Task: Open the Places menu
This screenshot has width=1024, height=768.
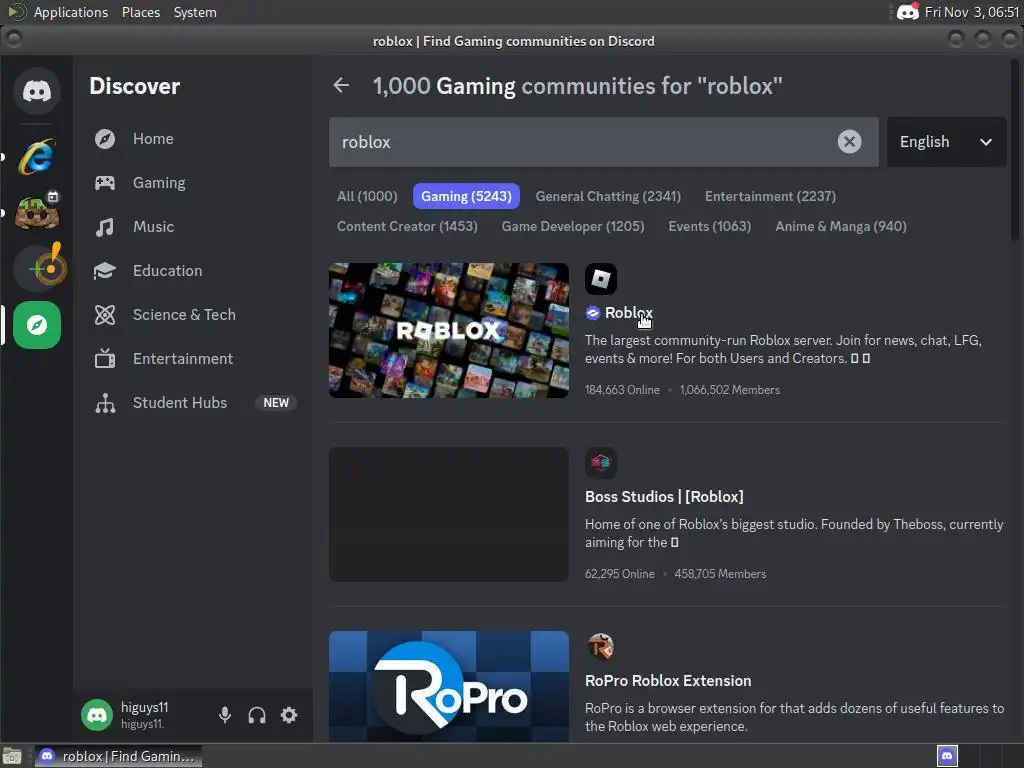Action: (140, 12)
